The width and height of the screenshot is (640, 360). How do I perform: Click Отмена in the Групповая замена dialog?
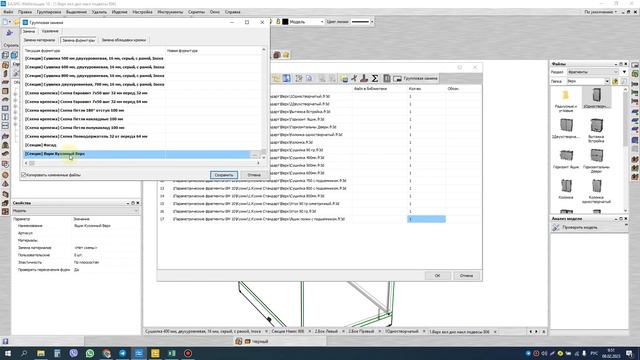click(x=254, y=175)
